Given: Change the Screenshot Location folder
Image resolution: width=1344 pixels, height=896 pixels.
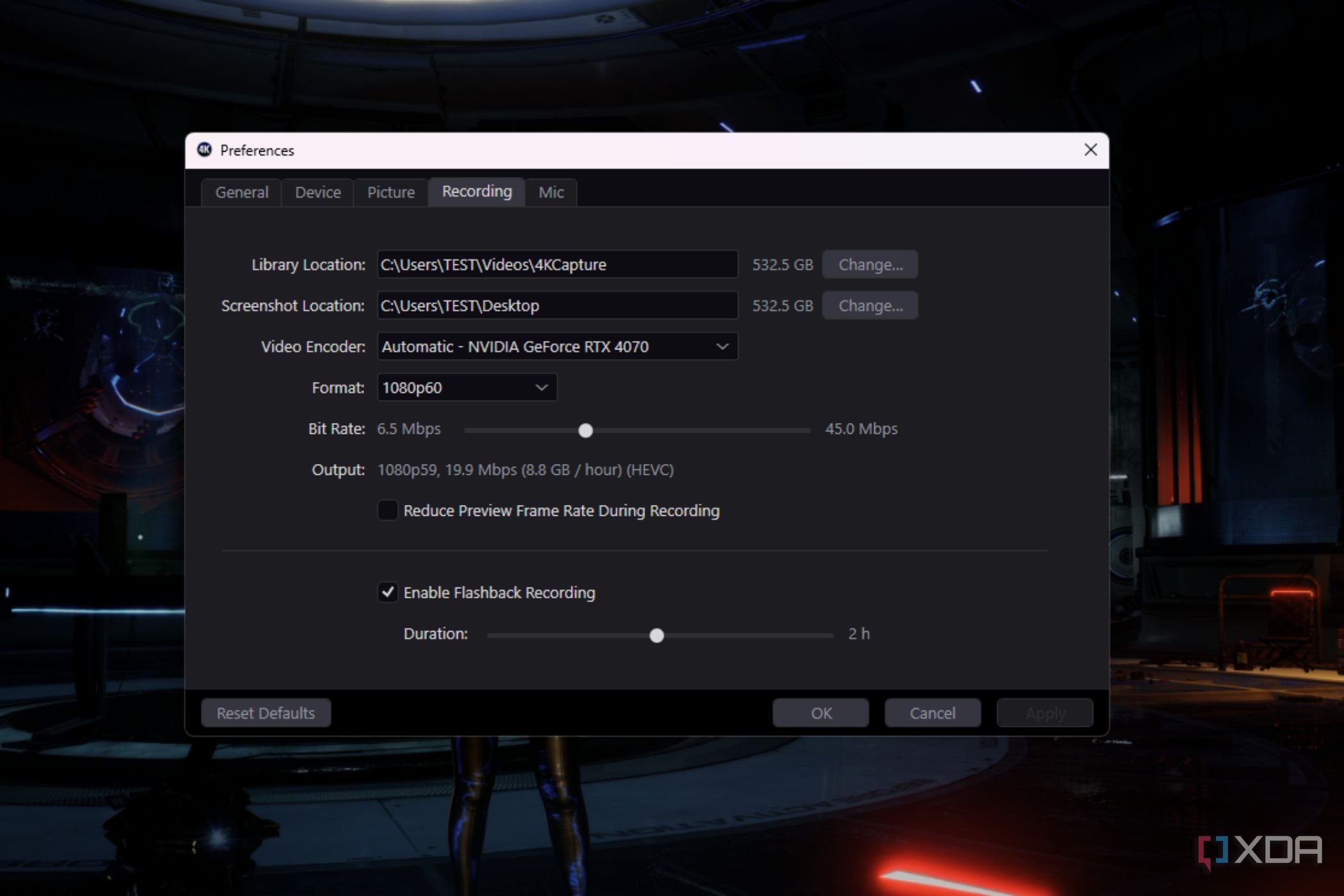Looking at the screenshot, I should click(x=870, y=305).
